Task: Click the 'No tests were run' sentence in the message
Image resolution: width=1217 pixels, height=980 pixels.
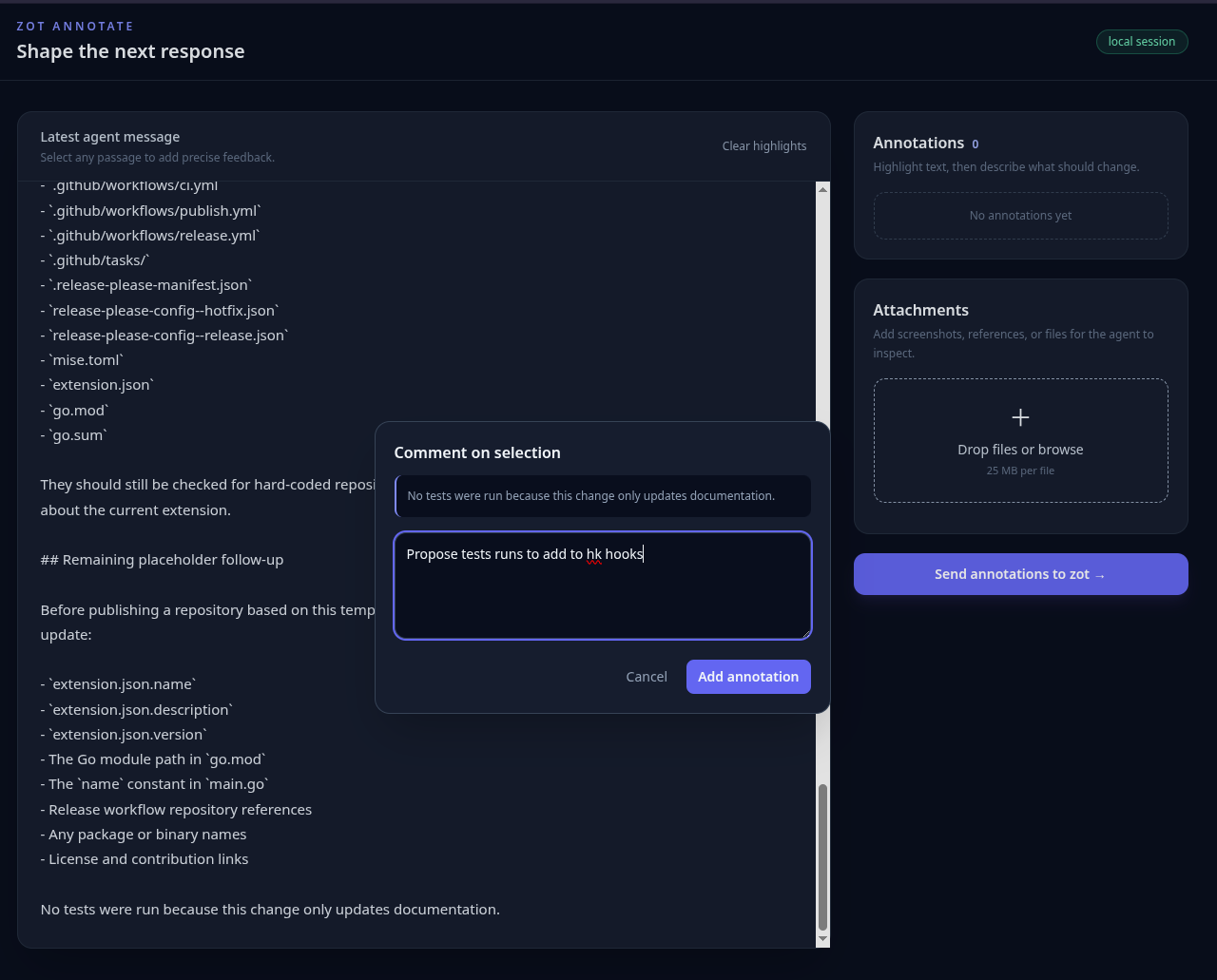Action: (x=270, y=910)
